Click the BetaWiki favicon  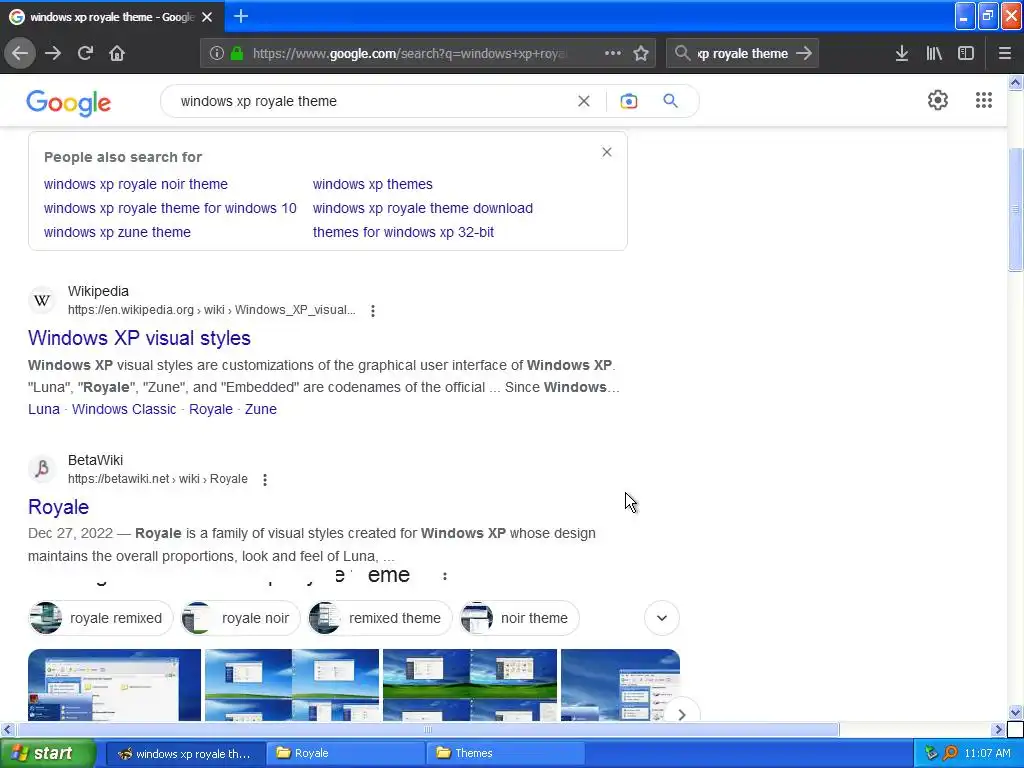pos(42,469)
